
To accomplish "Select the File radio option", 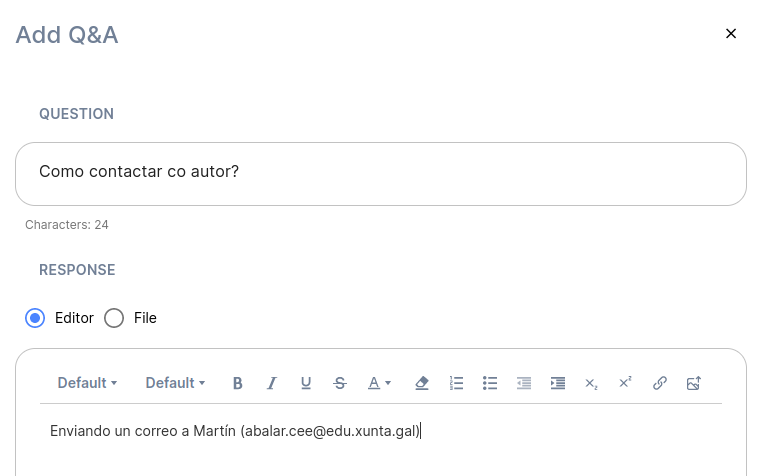I will point(114,318).
